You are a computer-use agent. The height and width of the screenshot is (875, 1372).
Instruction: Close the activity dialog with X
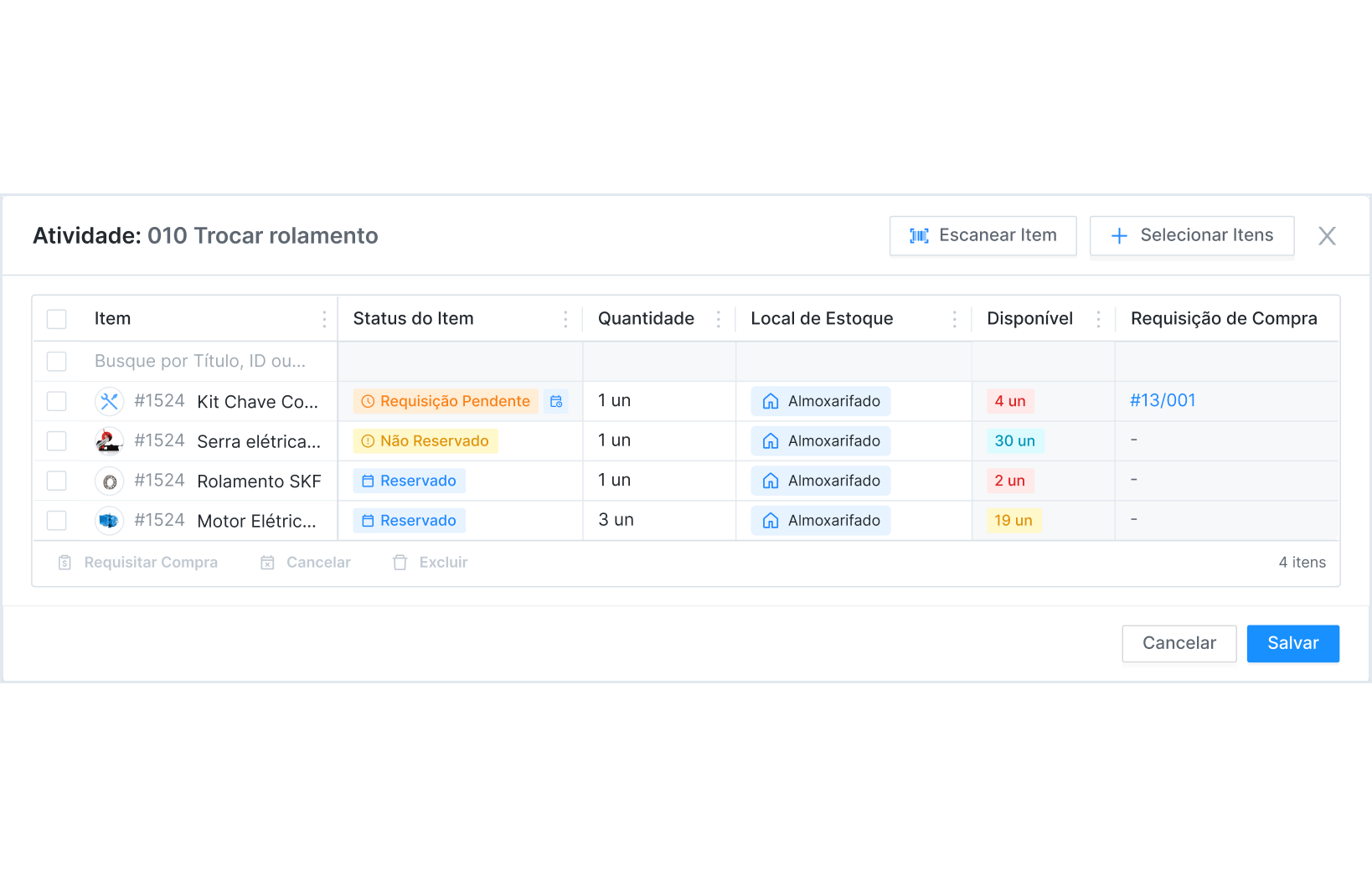1327,236
